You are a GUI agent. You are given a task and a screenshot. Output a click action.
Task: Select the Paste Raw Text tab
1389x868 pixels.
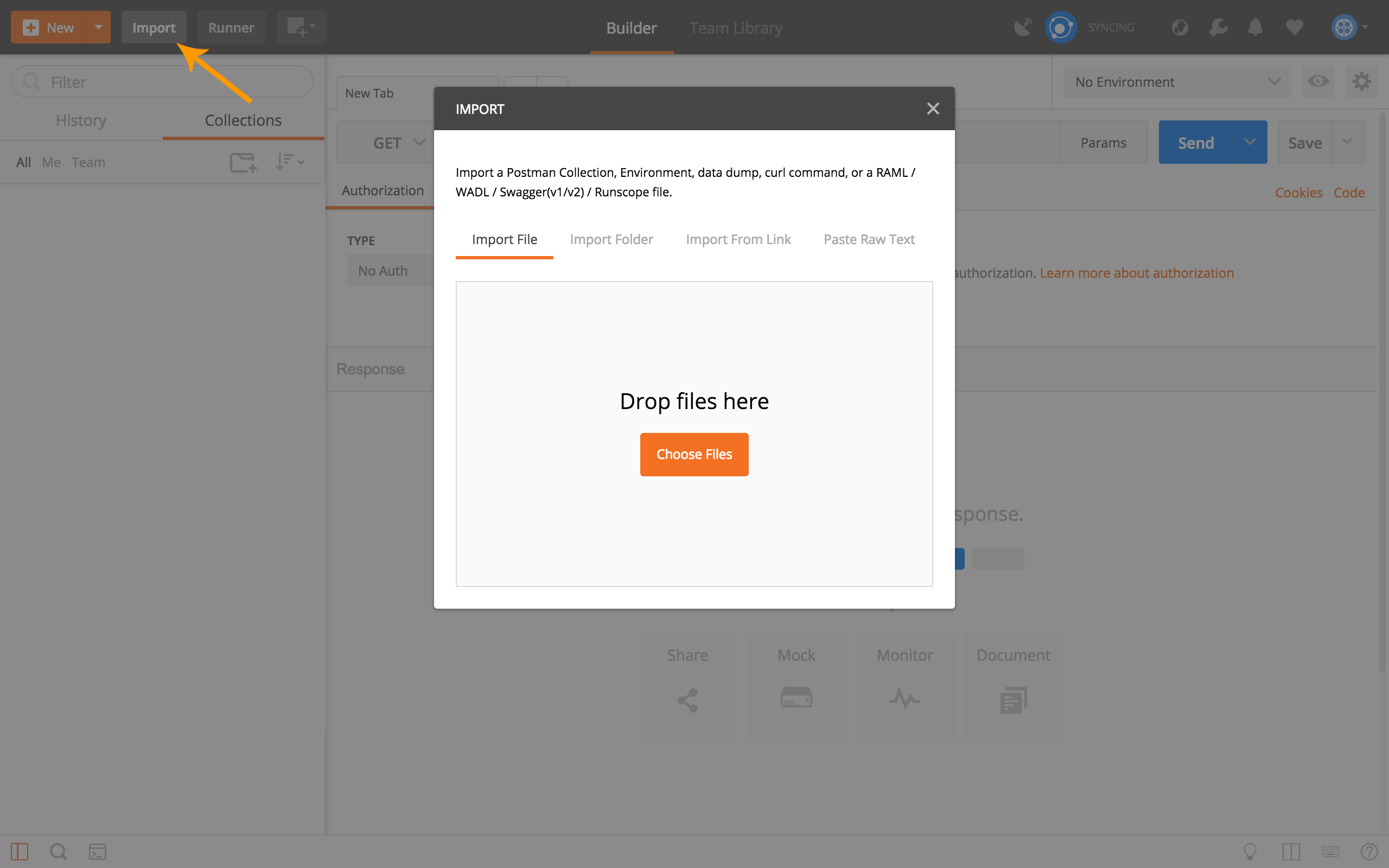click(869, 238)
